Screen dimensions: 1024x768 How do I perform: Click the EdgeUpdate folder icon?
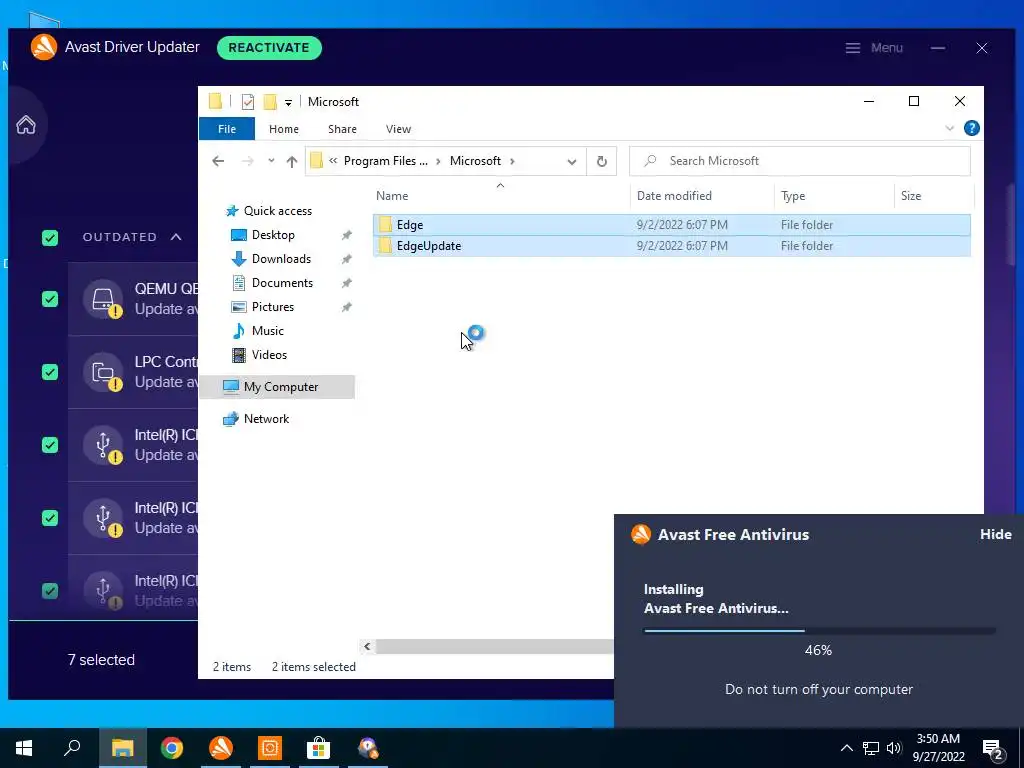point(385,246)
